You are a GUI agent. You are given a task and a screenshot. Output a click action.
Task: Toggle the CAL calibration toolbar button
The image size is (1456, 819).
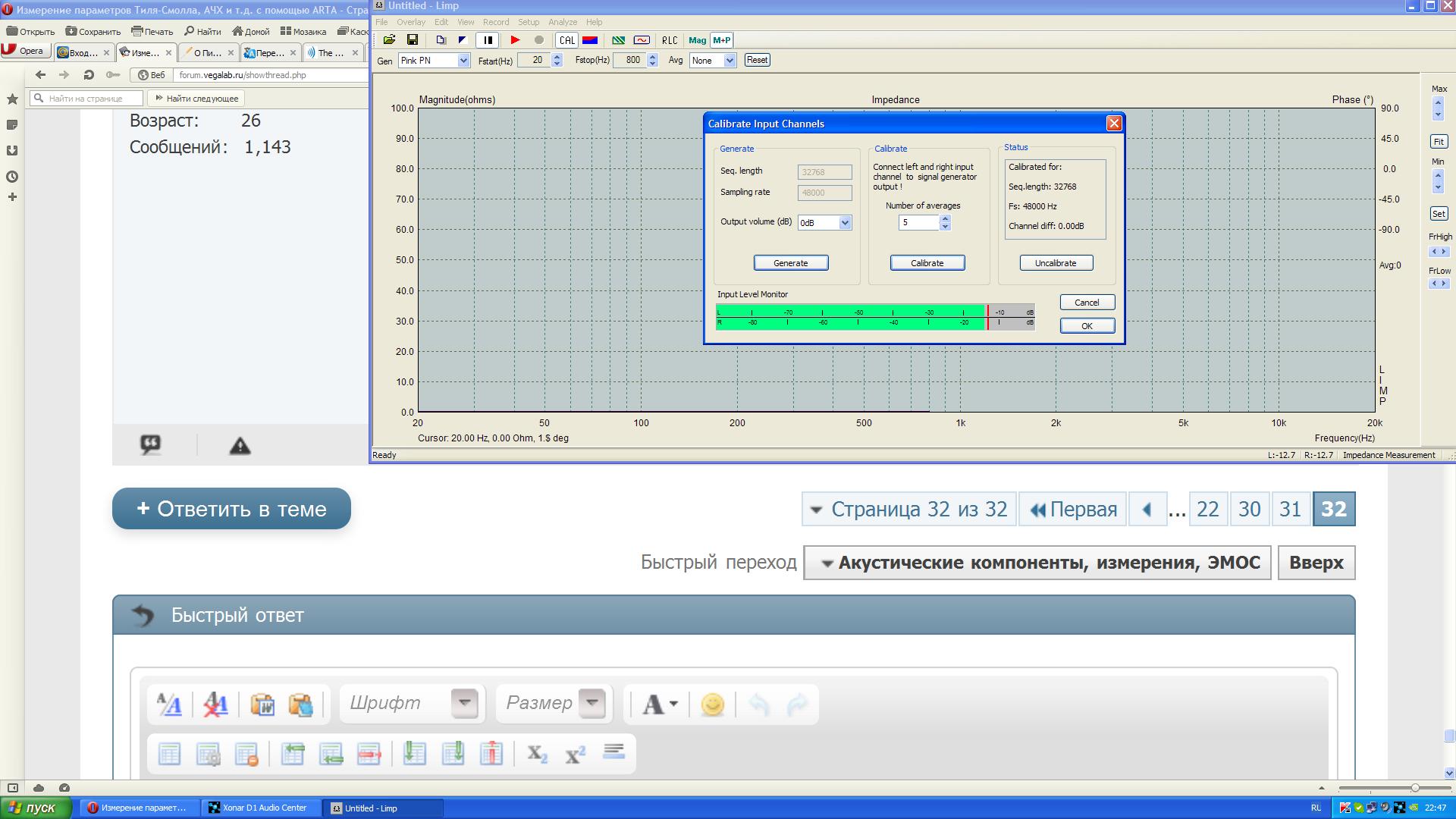[x=566, y=40]
